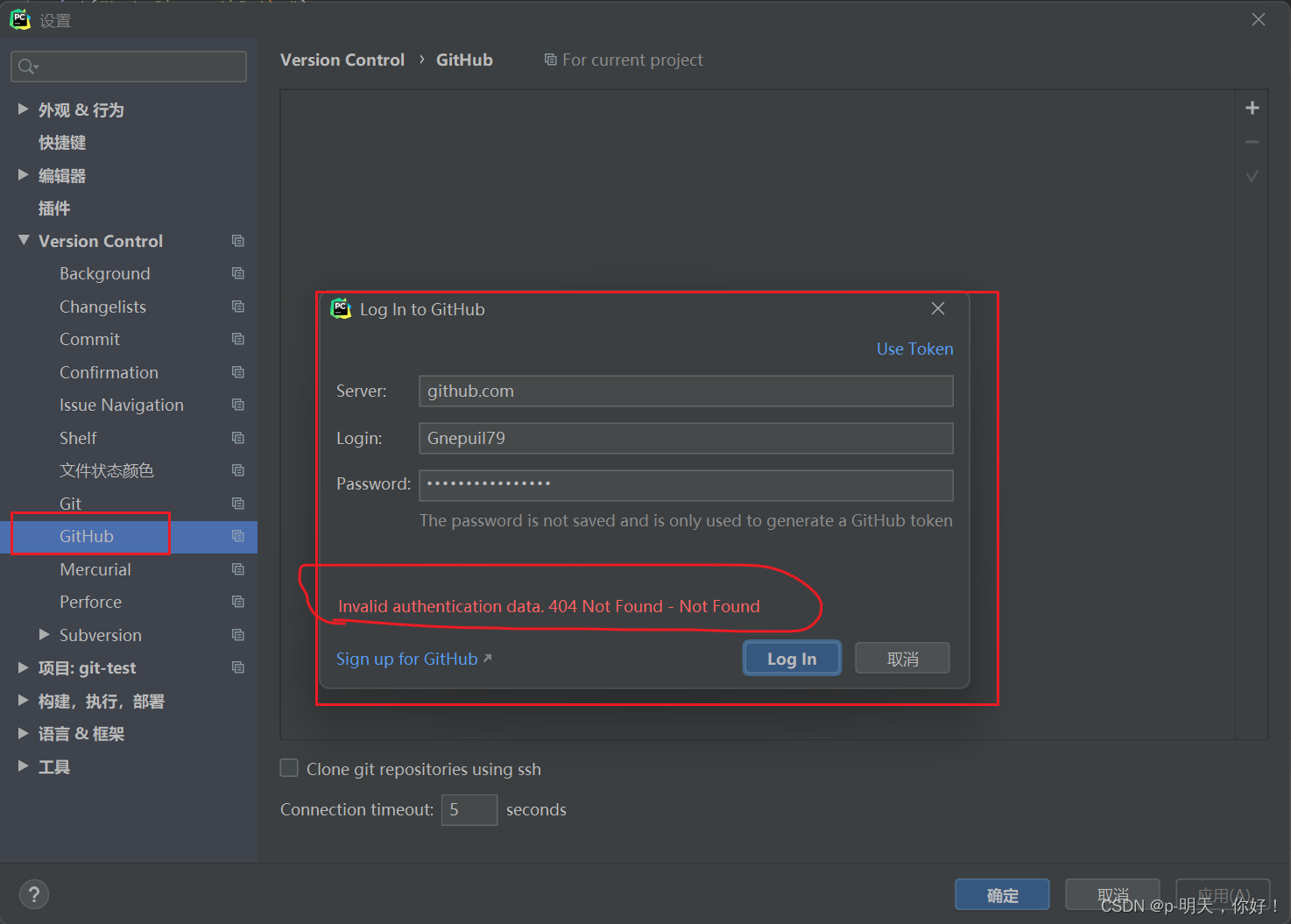Click project-level icon next to 项目: git-test
Screen dimensions: 1291x924
pyautogui.click(x=237, y=667)
